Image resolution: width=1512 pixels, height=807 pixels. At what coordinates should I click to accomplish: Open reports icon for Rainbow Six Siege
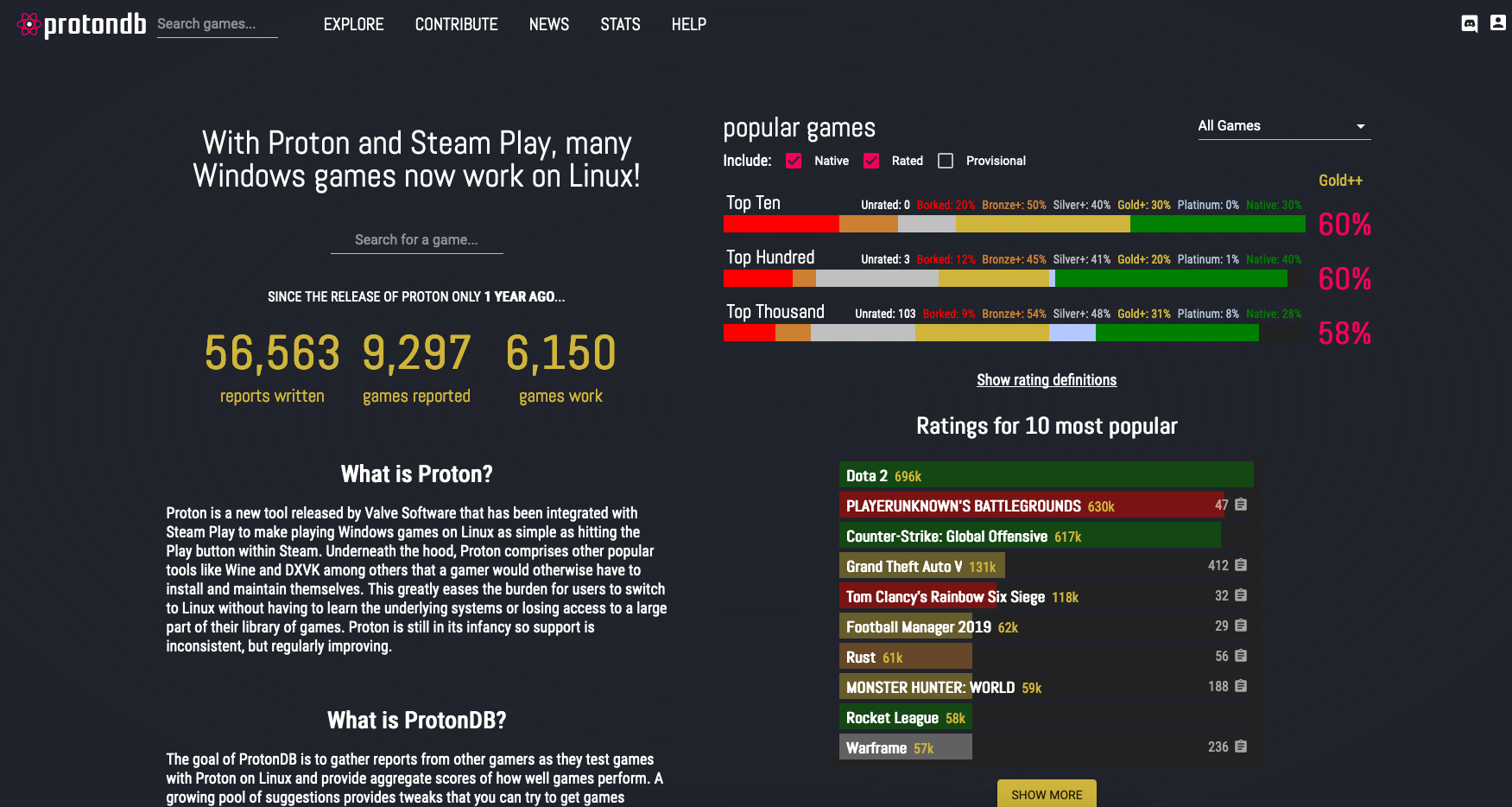1241,595
